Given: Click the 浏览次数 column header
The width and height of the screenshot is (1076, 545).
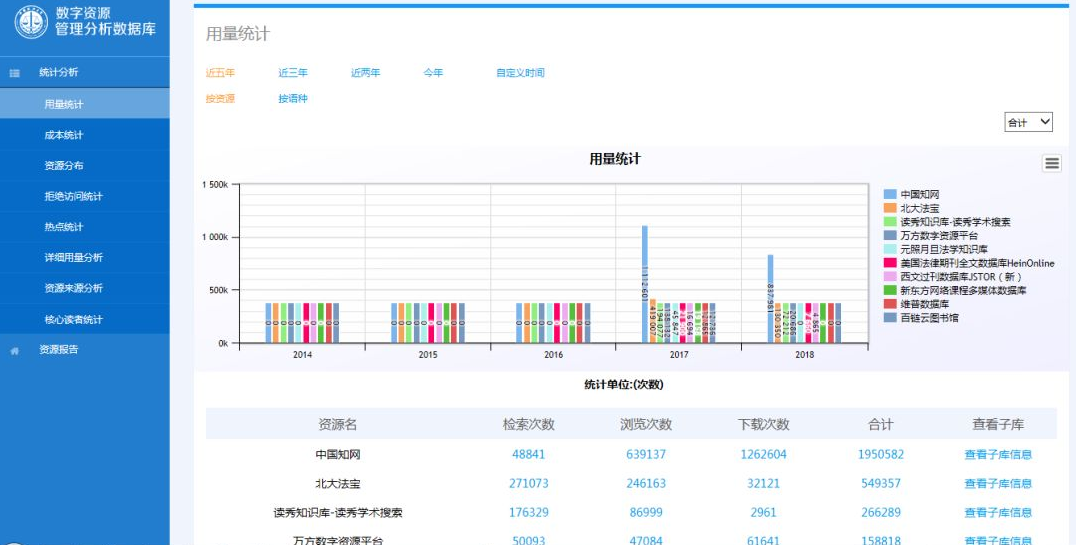Looking at the screenshot, I should 646,424.
